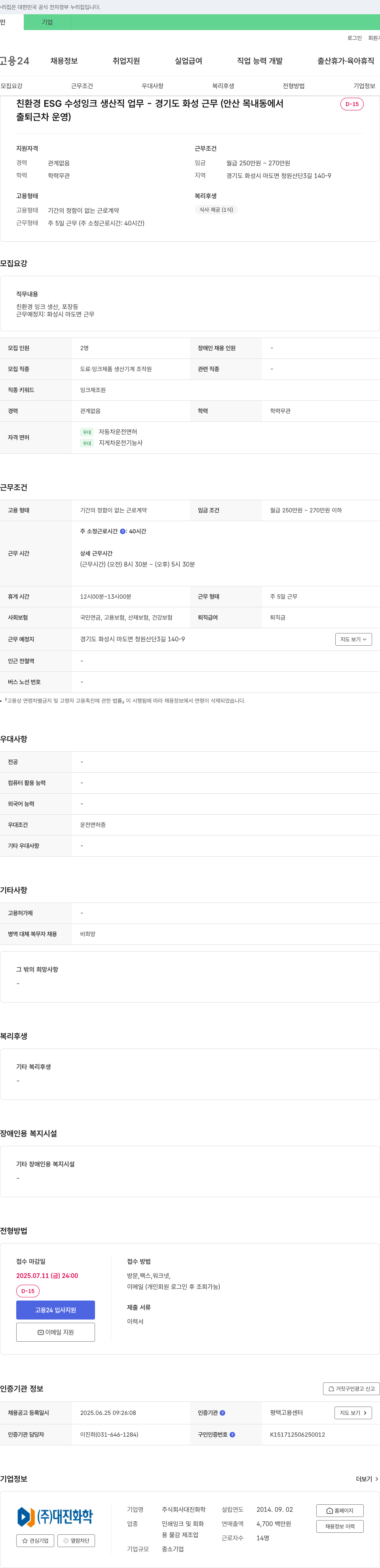Image resolution: width=380 pixels, height=1568 pixels.
Task: Select 우대조건 value 운전면허증
Action: point(93,825)
